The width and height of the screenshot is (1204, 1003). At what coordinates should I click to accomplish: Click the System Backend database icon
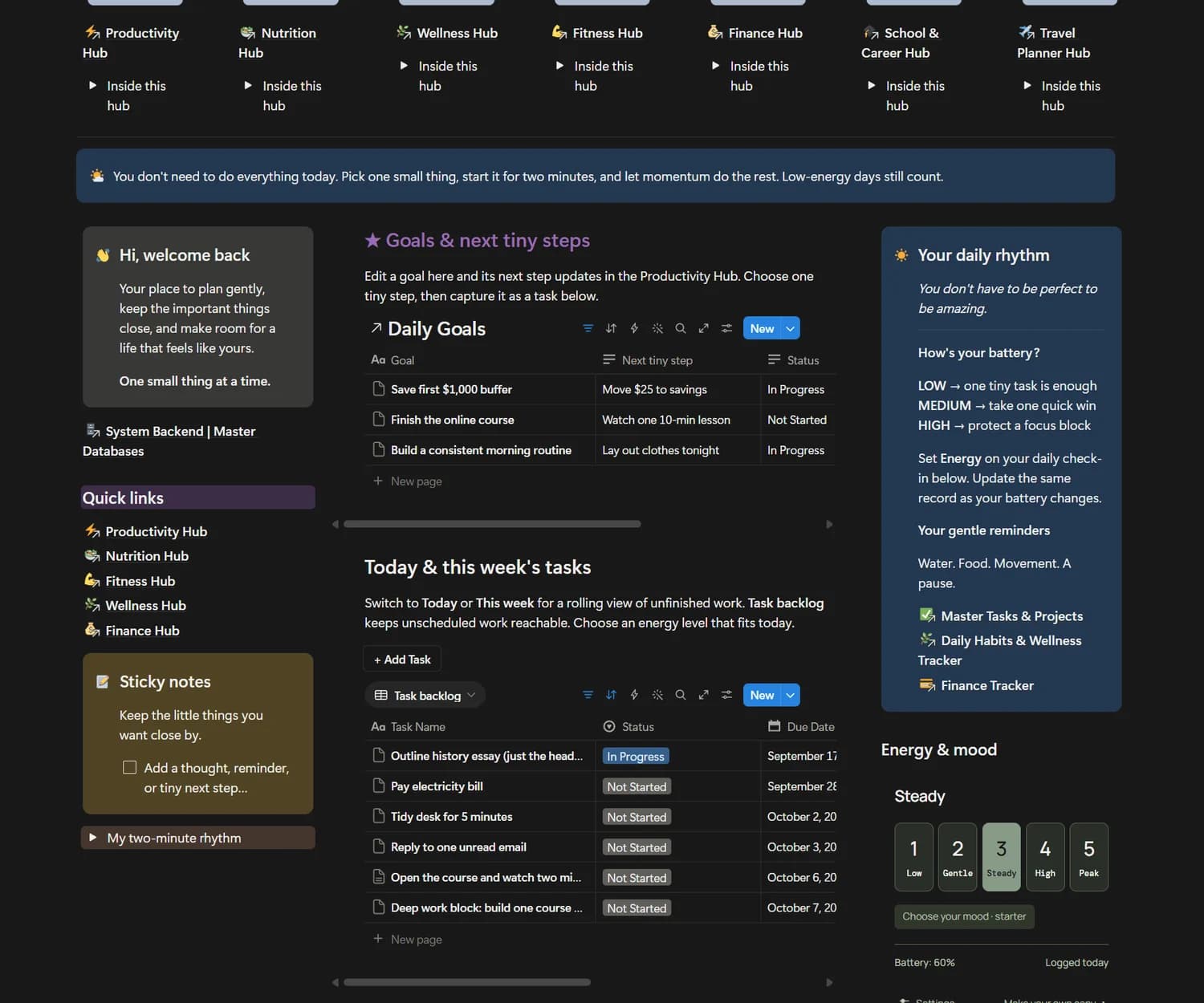93,431
